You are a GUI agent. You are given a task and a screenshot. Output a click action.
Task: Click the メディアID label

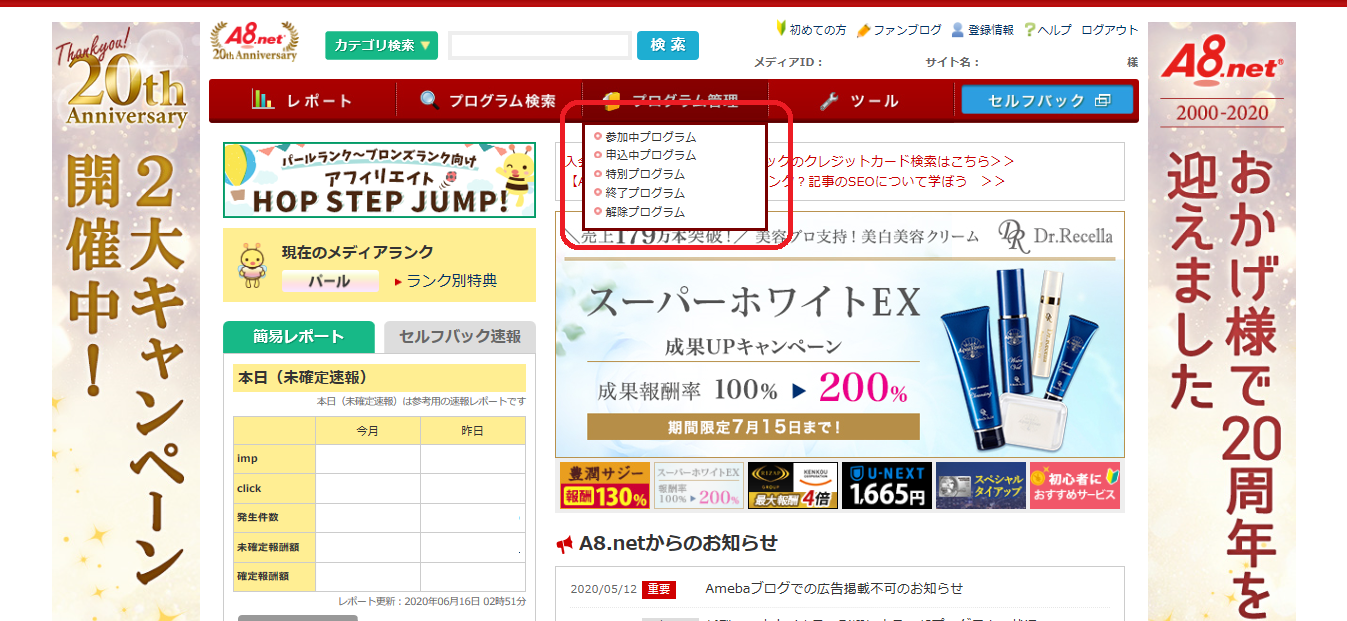(788, 62)
